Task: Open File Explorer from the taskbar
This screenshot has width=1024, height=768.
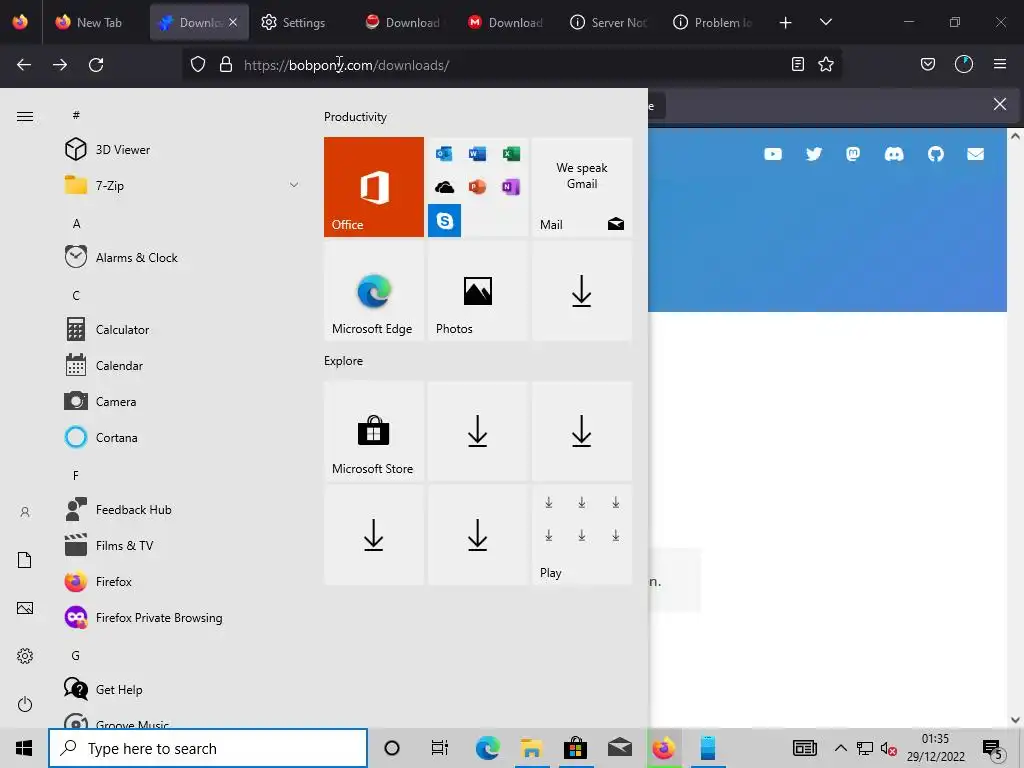Action: pyautogui.click(x=532, y=748)
